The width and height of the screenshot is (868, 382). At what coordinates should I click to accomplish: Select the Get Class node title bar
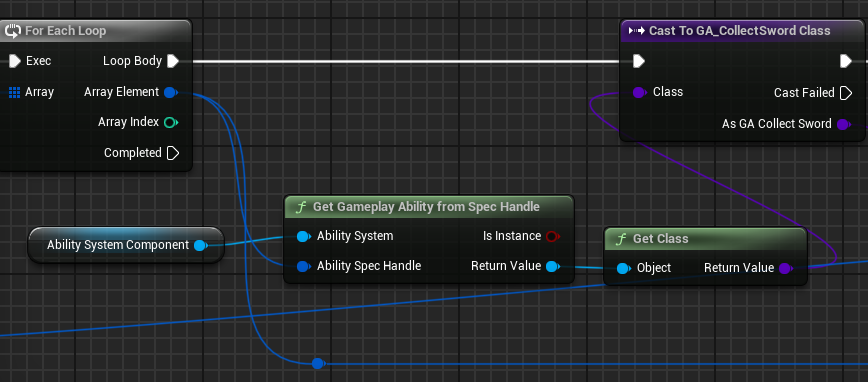coord(705,239)
